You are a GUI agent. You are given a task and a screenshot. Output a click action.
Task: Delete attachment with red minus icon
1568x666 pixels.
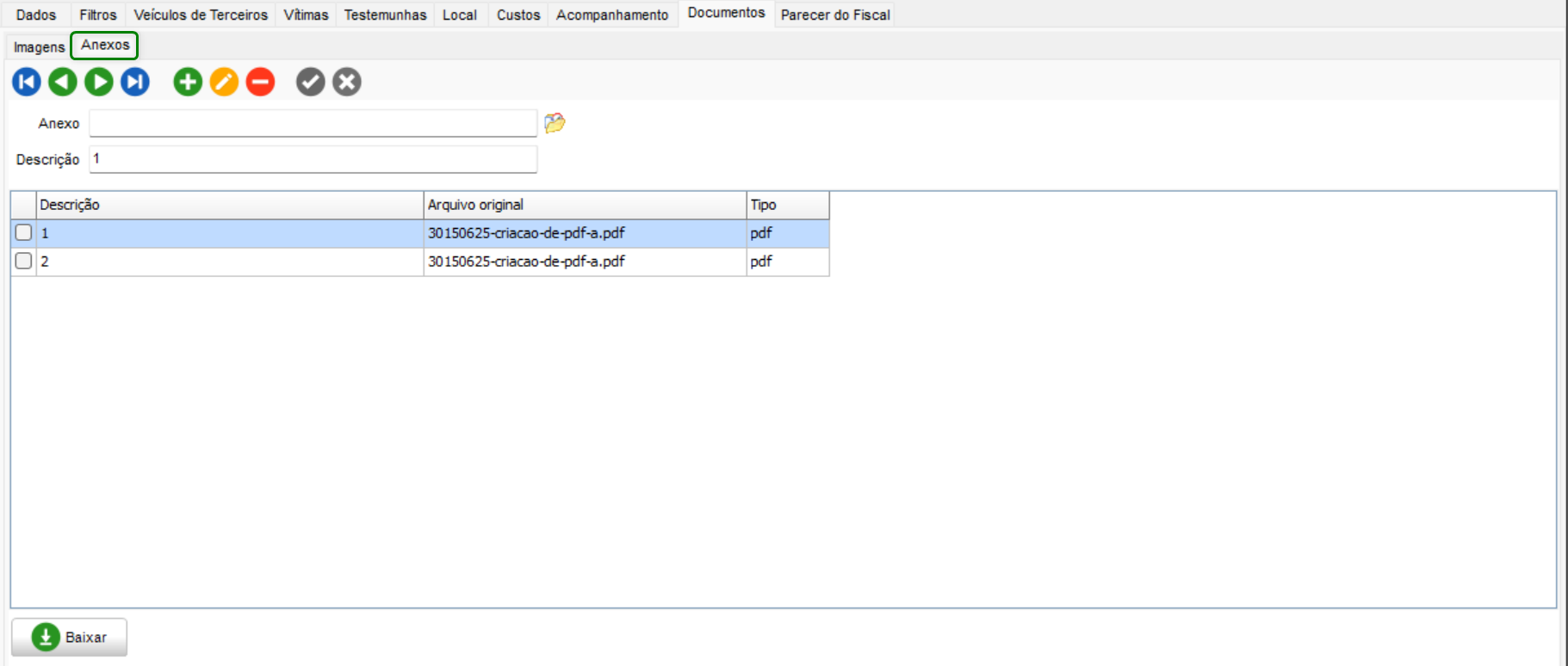pos(260,82)
